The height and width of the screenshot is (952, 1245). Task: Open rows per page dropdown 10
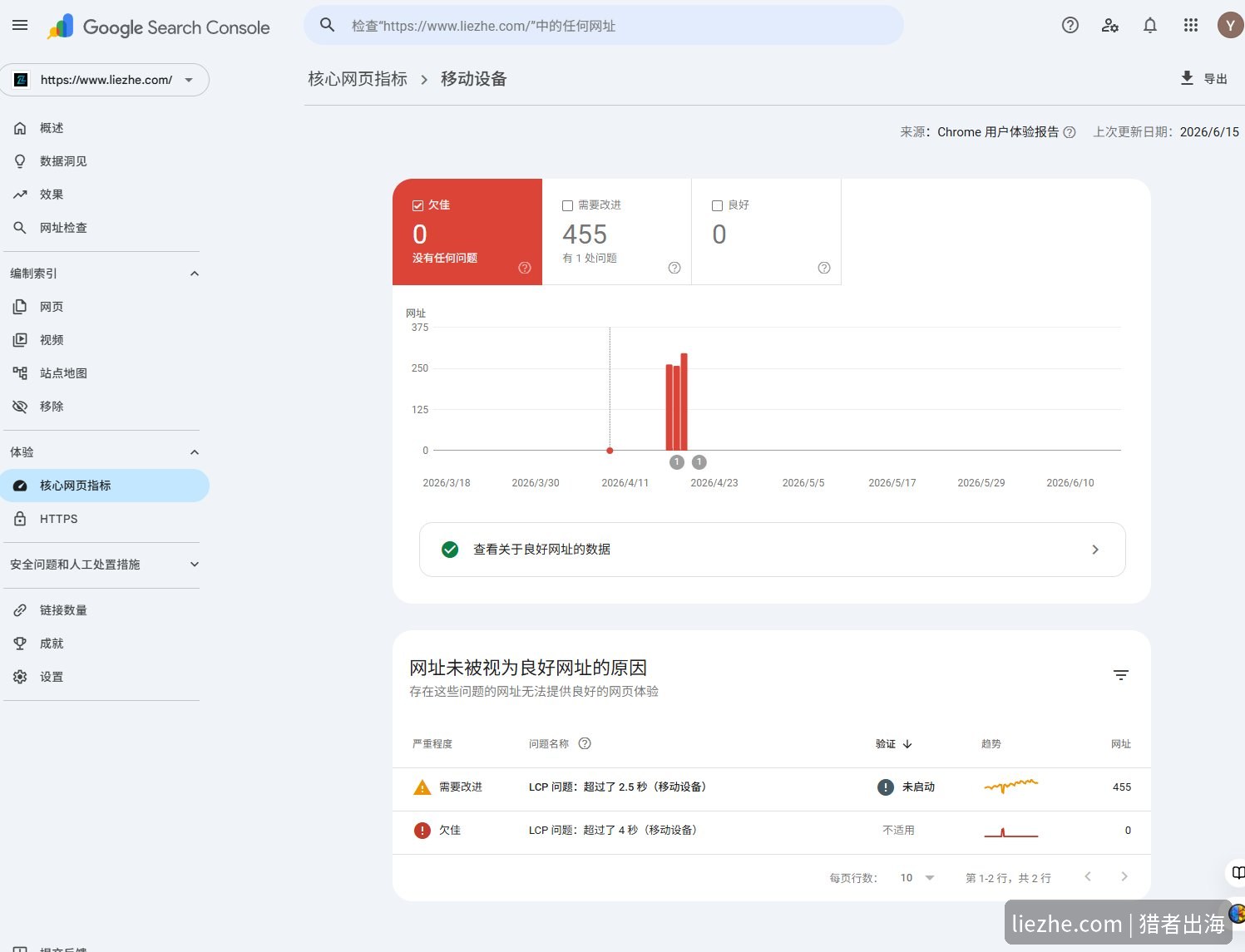click(x=918, y=878)
